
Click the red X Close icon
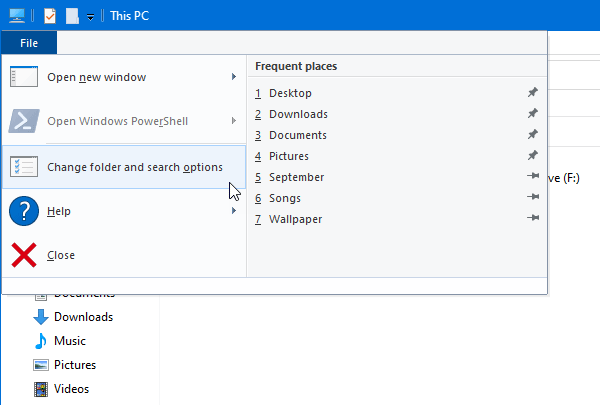point(24,255)
